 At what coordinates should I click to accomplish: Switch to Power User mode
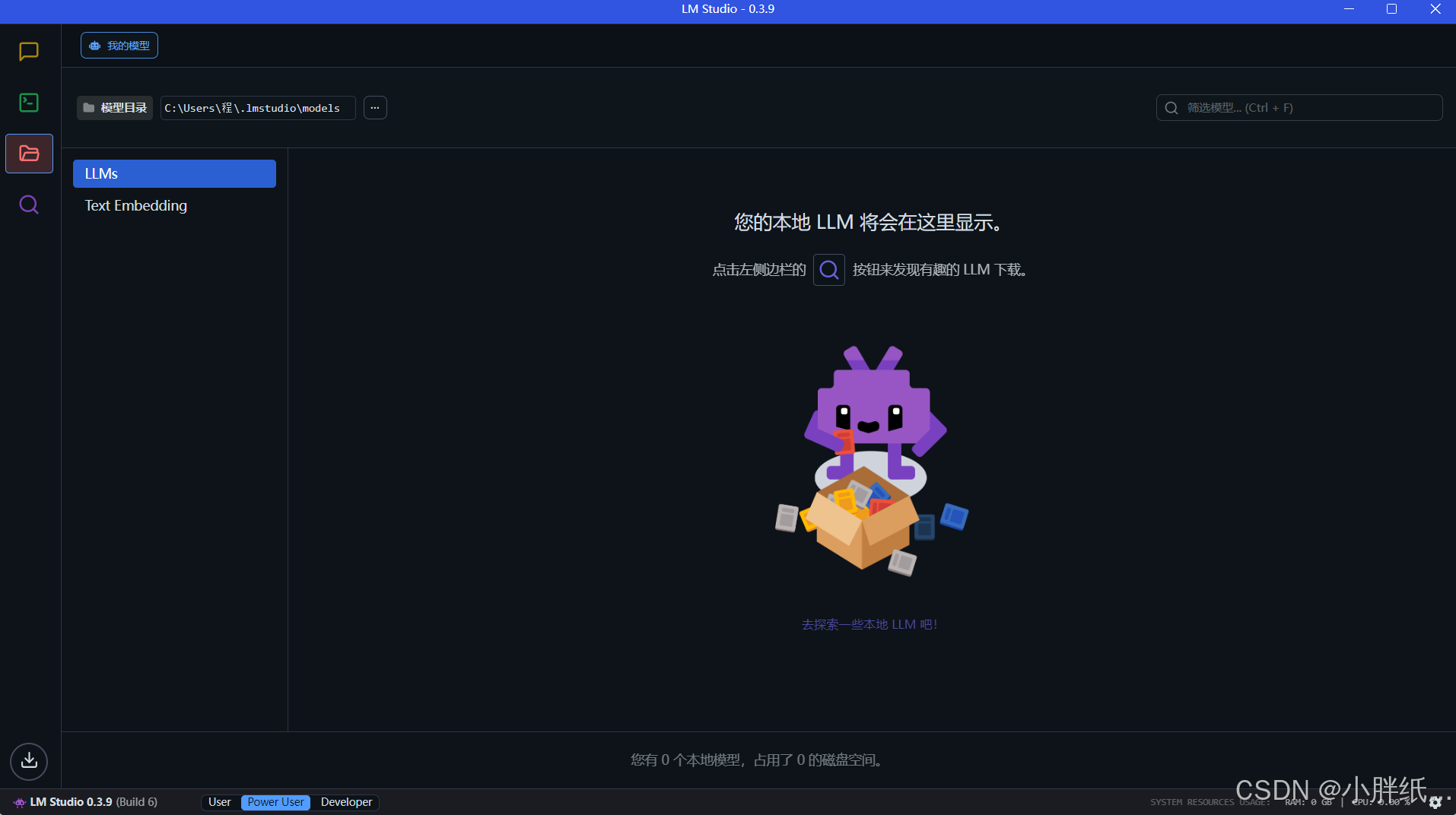(275, 802)
